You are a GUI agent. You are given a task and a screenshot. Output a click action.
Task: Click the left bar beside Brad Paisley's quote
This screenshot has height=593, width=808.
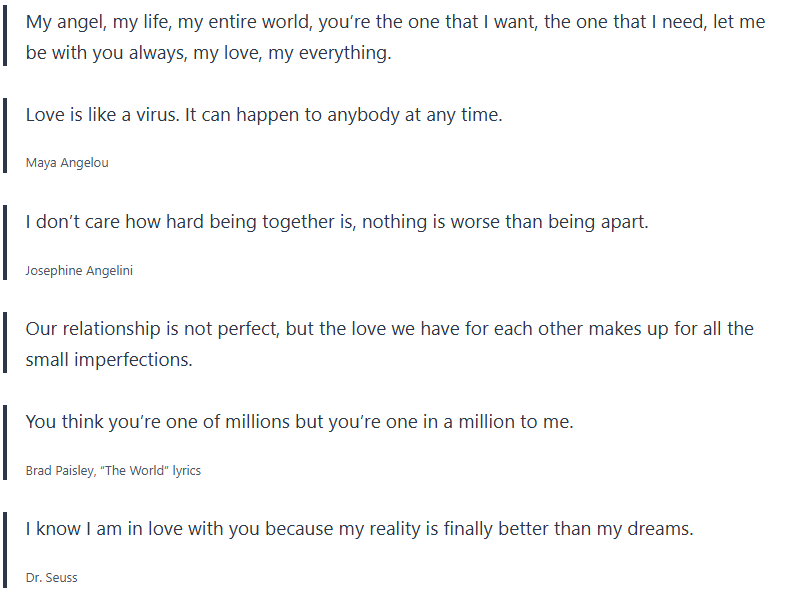(5, 442)
